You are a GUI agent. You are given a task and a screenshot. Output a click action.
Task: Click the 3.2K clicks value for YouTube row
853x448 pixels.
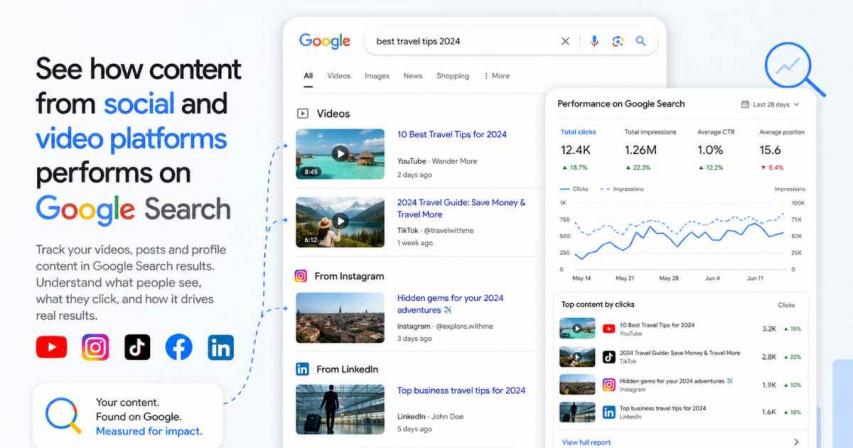pyautogui.click(x=769, y=329)
